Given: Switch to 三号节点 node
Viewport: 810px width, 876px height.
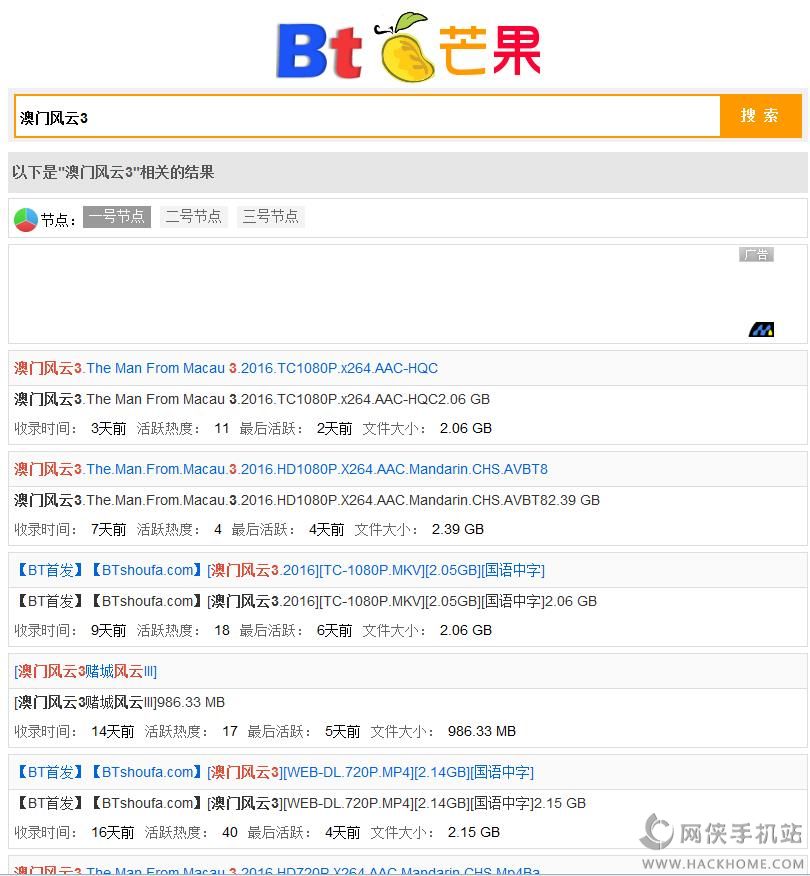Looking at the screenshot, I should (270, 216).
